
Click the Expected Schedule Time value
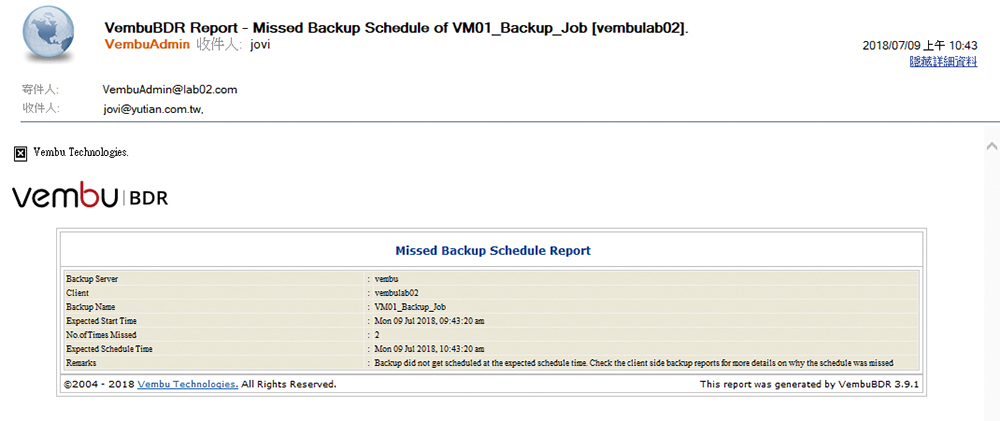[430, 349]
